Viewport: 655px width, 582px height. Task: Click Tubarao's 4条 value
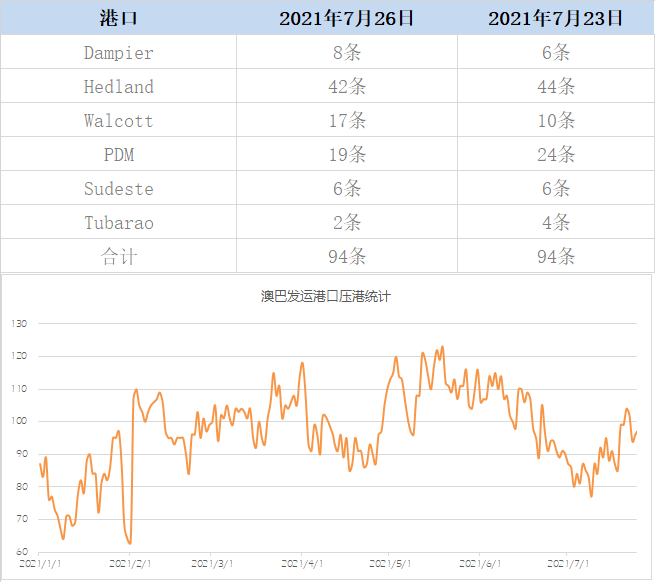pyautogui.click(x=556, y=223)
